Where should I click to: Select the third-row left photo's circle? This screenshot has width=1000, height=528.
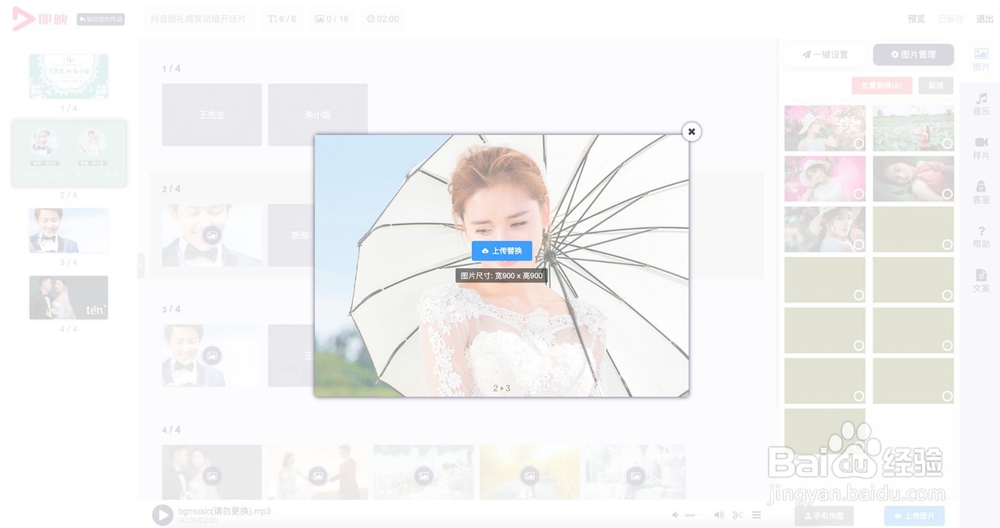[x=858, y=244]
